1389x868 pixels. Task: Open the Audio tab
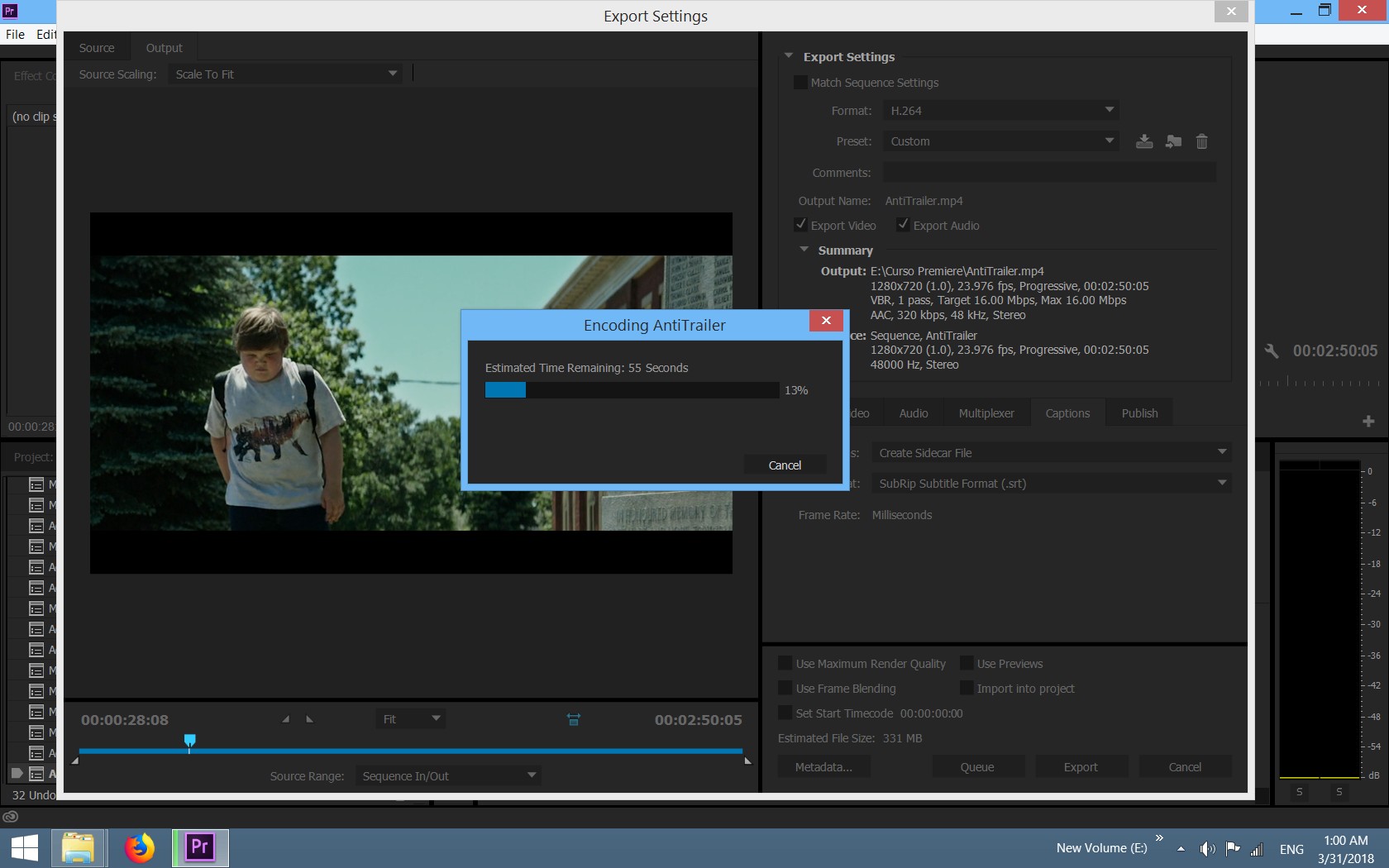point(914,413)
